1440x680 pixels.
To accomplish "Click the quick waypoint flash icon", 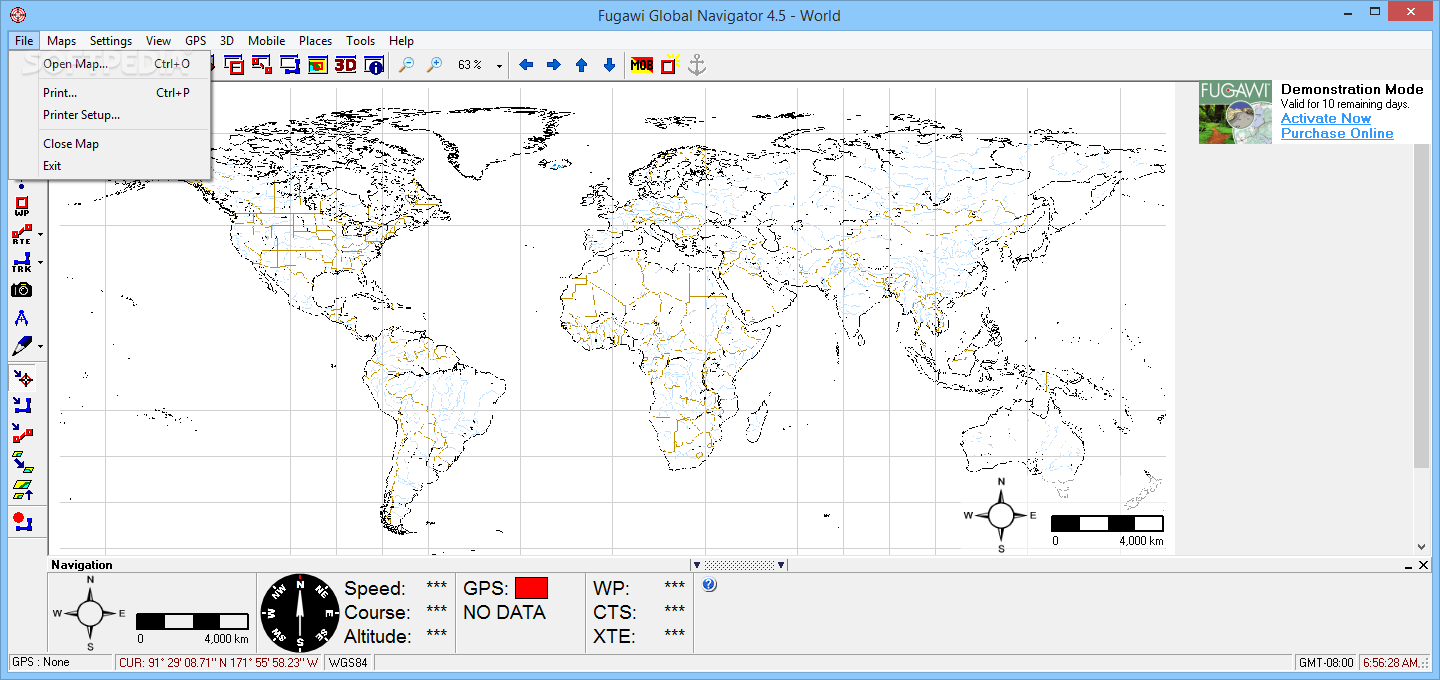I will click(x=669, y=65).
